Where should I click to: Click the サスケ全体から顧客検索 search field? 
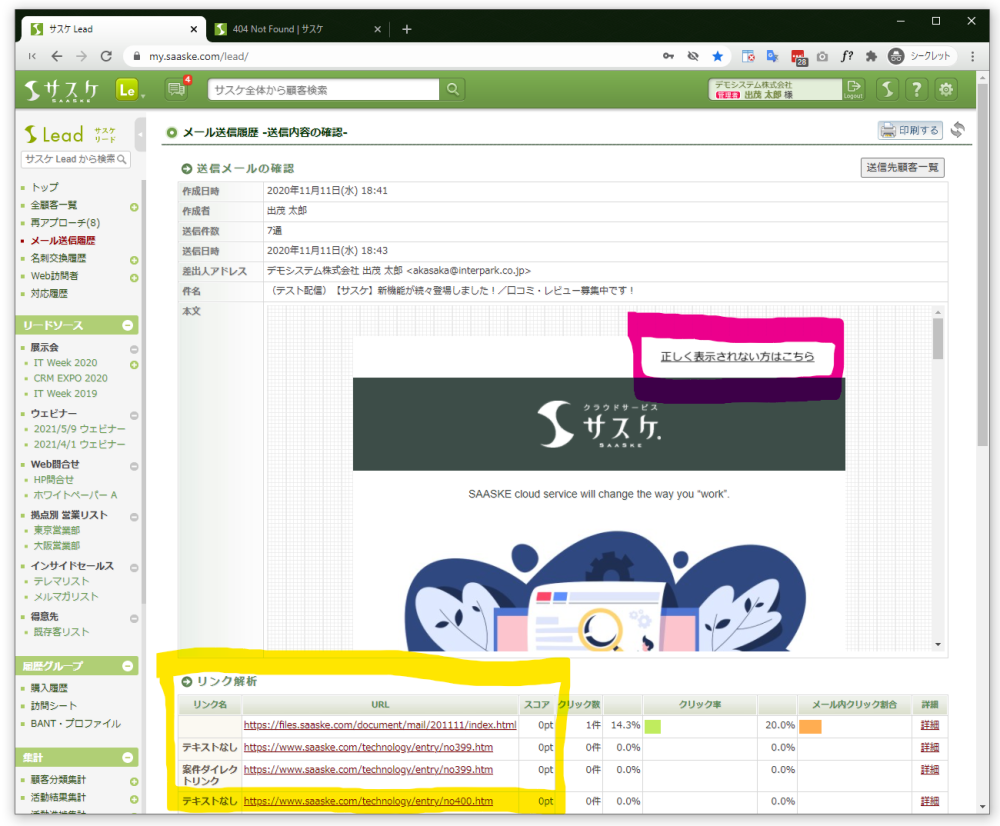tap(323, 90)
